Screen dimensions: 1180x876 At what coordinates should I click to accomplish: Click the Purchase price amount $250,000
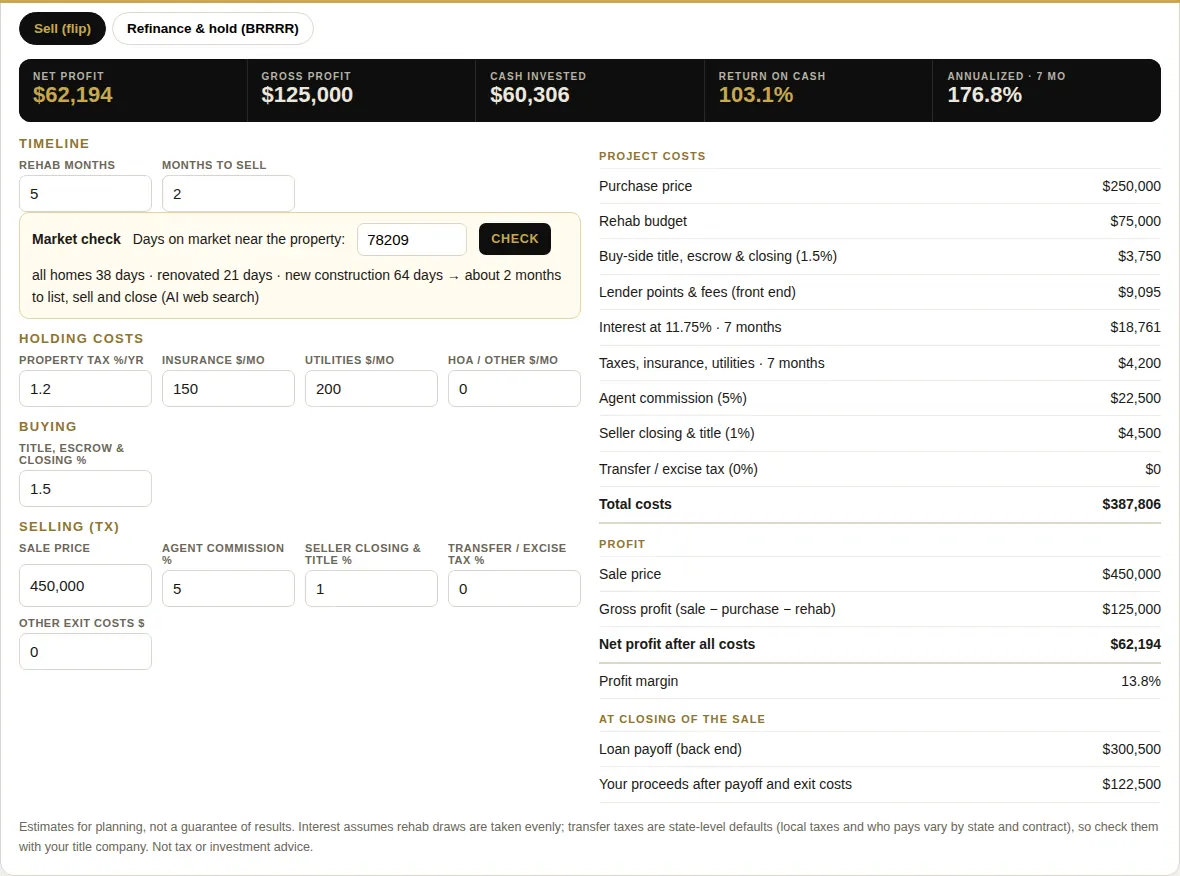1131,186
